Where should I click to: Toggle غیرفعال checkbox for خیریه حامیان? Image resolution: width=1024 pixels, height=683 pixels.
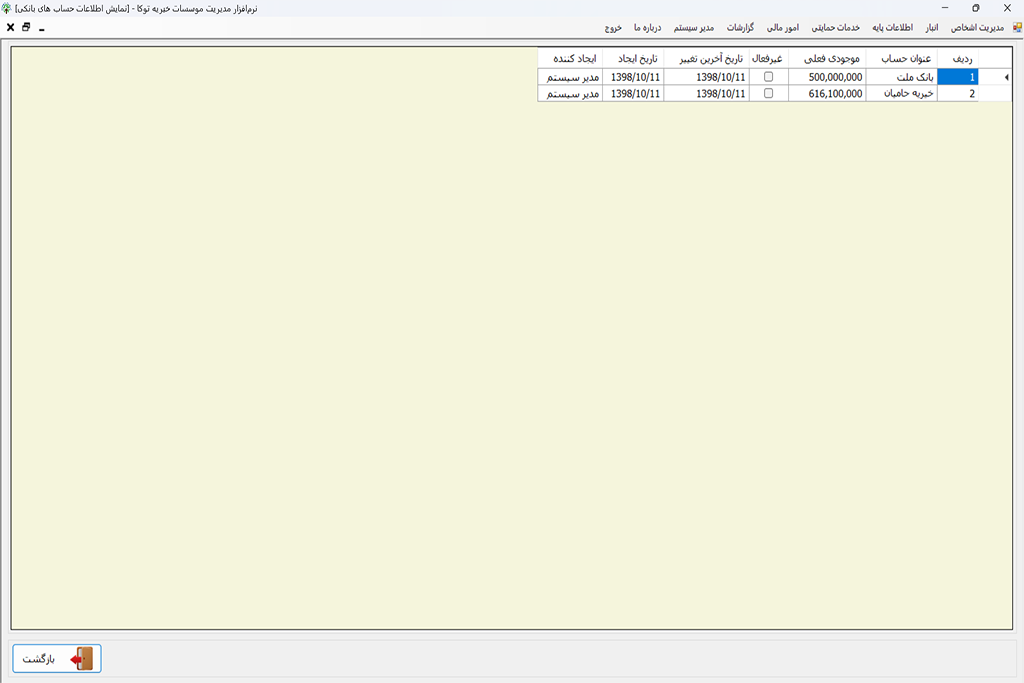pos(768,93)
